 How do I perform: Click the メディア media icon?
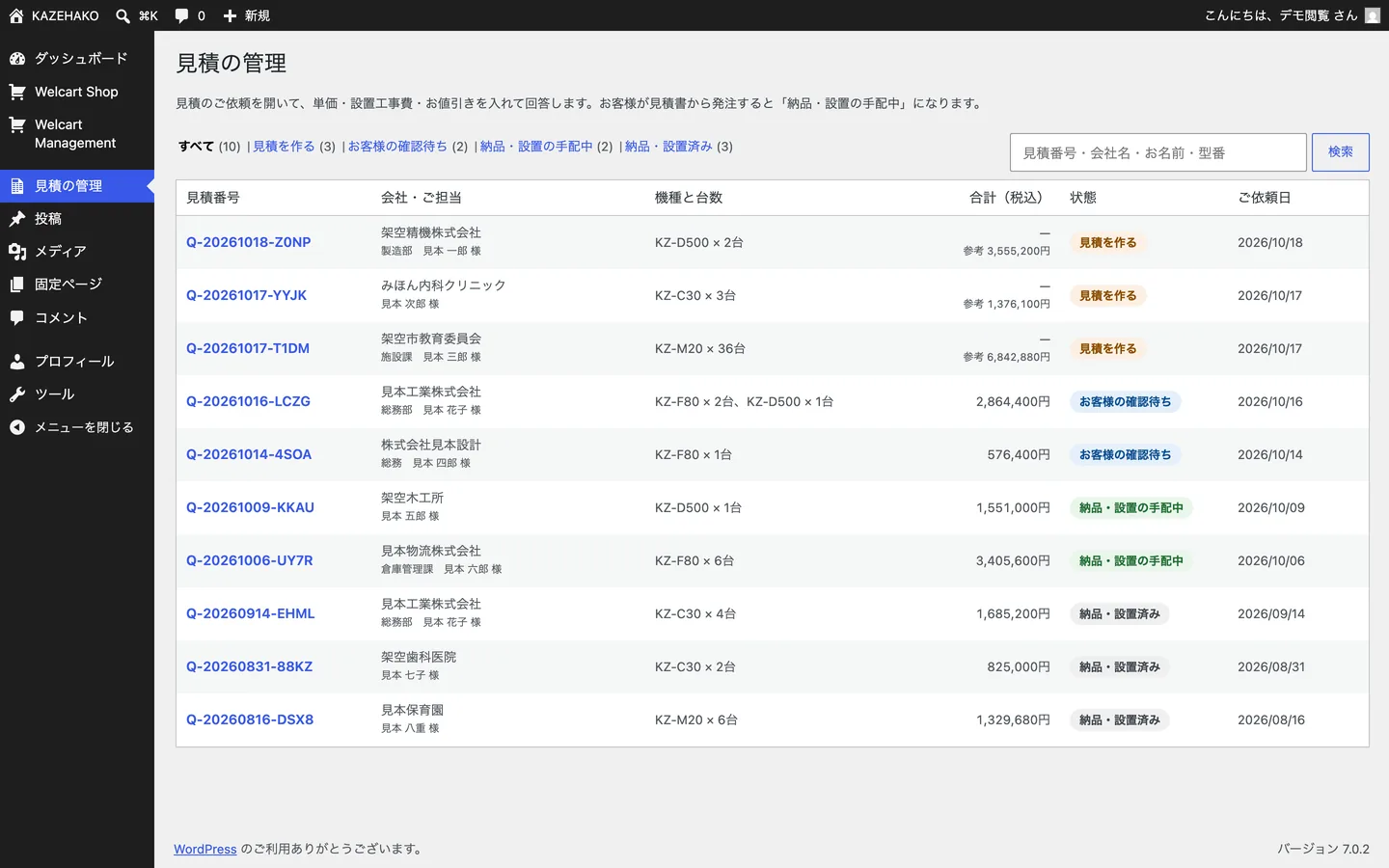(17, 252)
